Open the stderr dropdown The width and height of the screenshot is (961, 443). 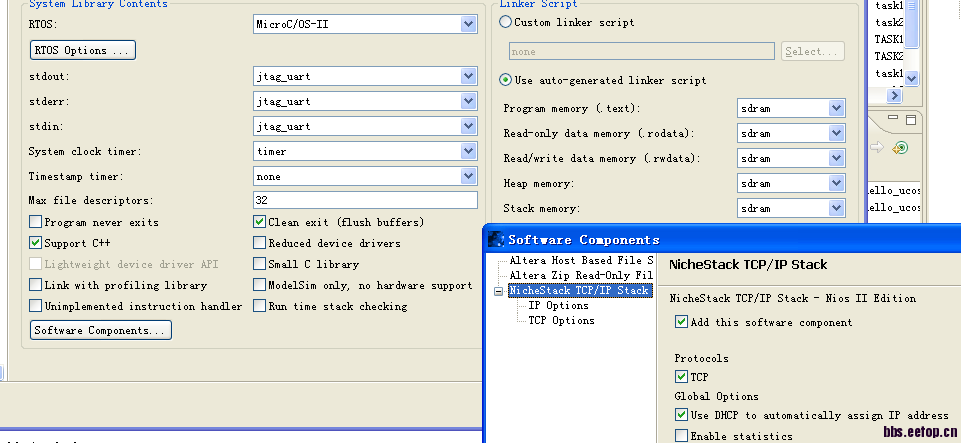point(469,101)
